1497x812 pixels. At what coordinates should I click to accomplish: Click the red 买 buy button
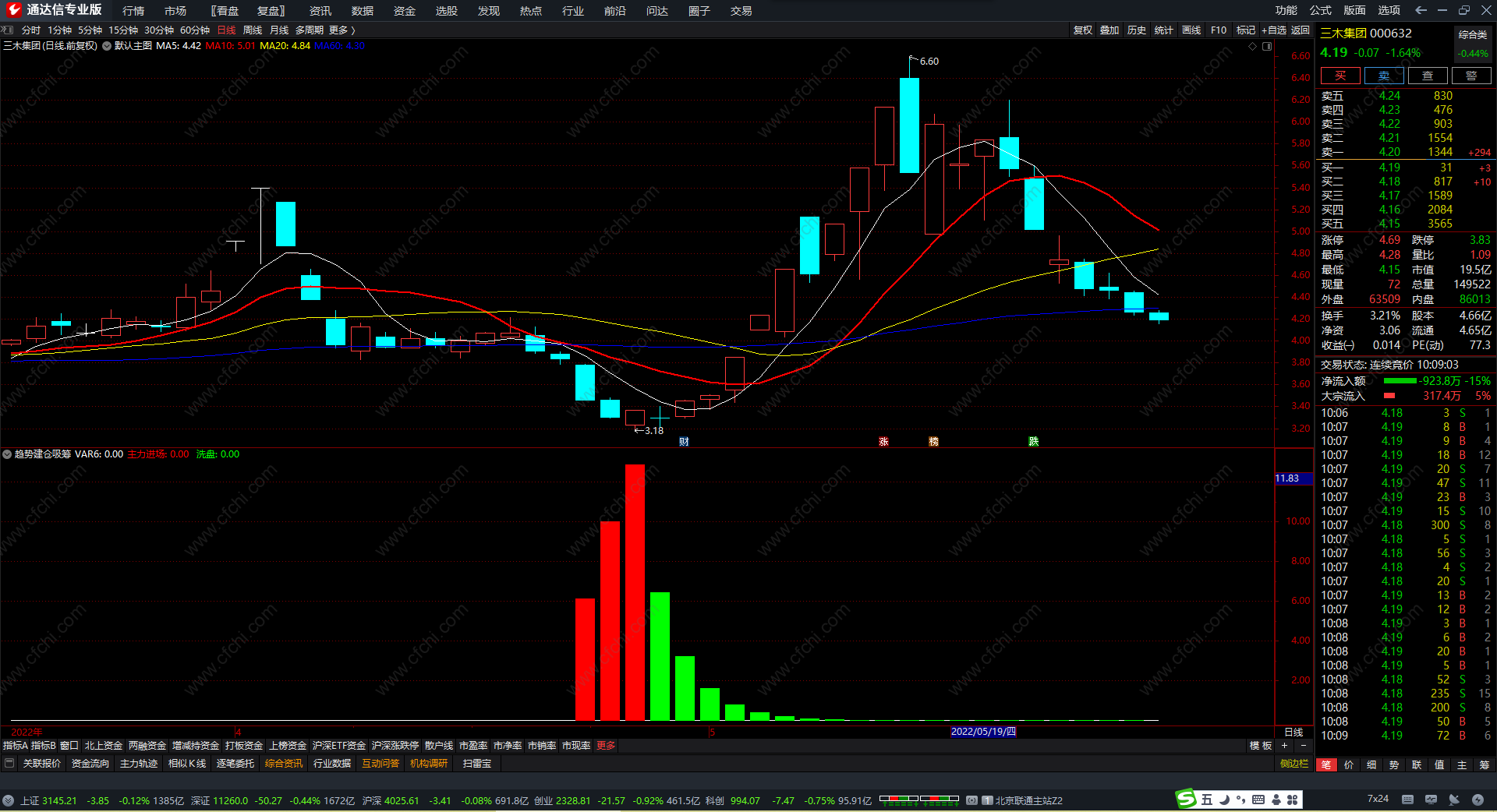(1340, 76)
